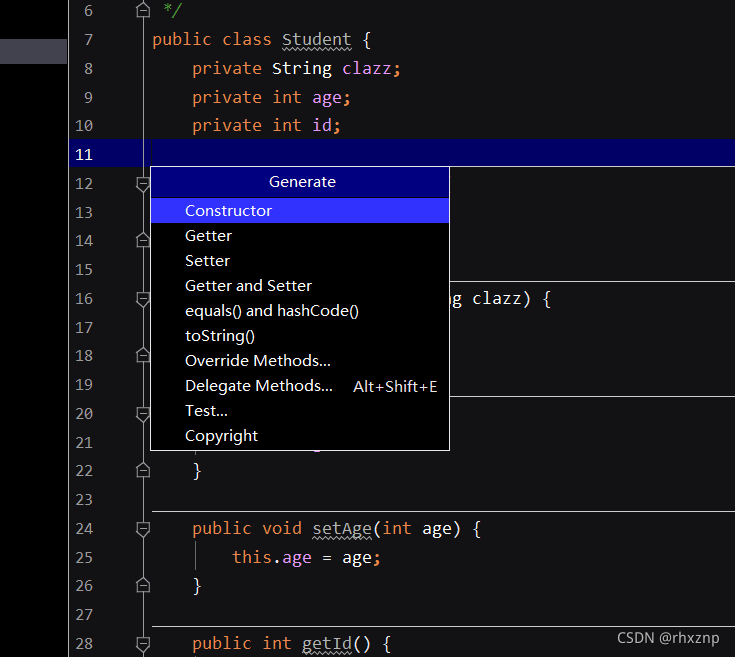The image size is (735, 657).
Task: Collapse comment fold marker on line 6
Action: [143, 10]
